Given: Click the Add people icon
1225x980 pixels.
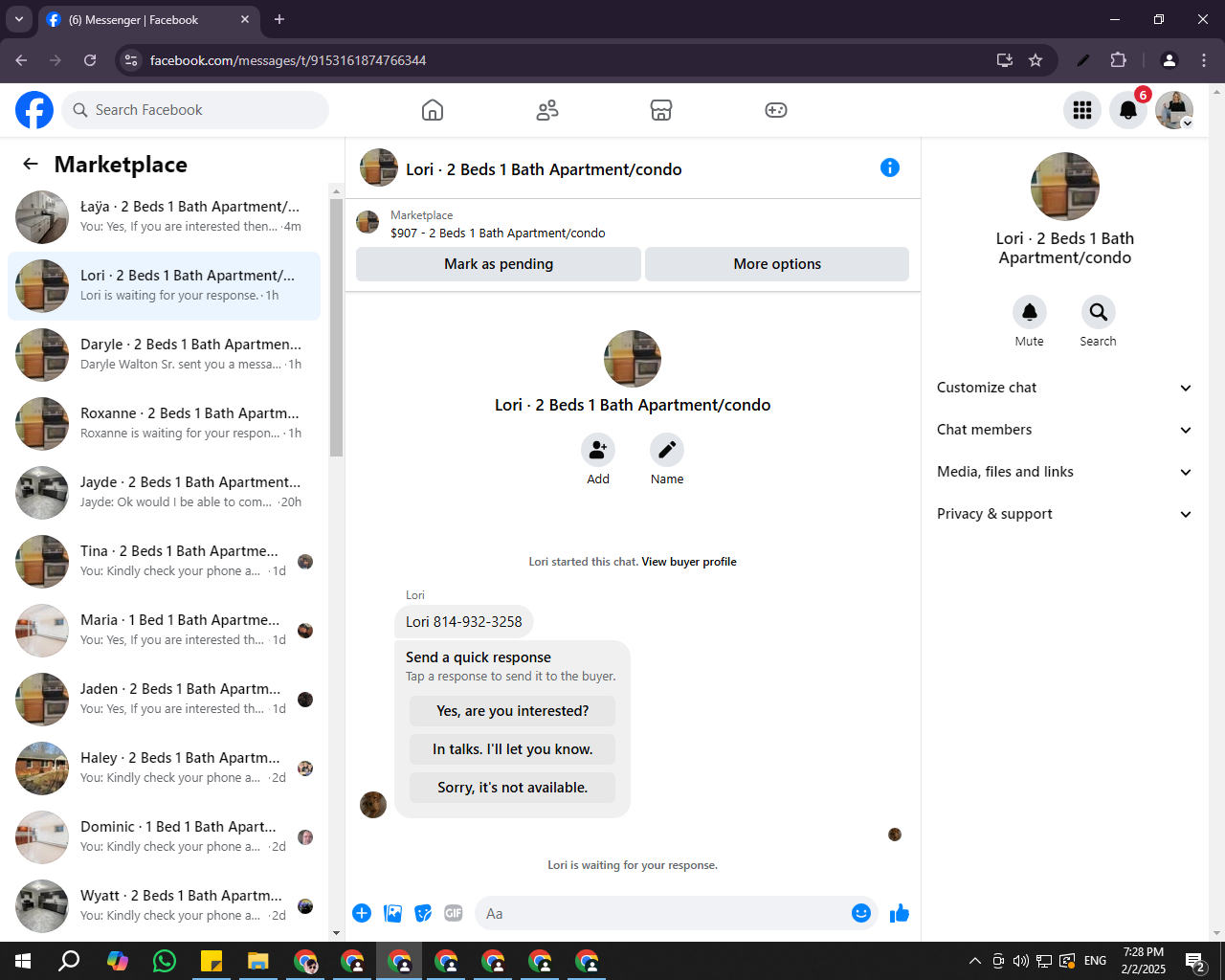Looking at the screenshot, I should [598, 450].
